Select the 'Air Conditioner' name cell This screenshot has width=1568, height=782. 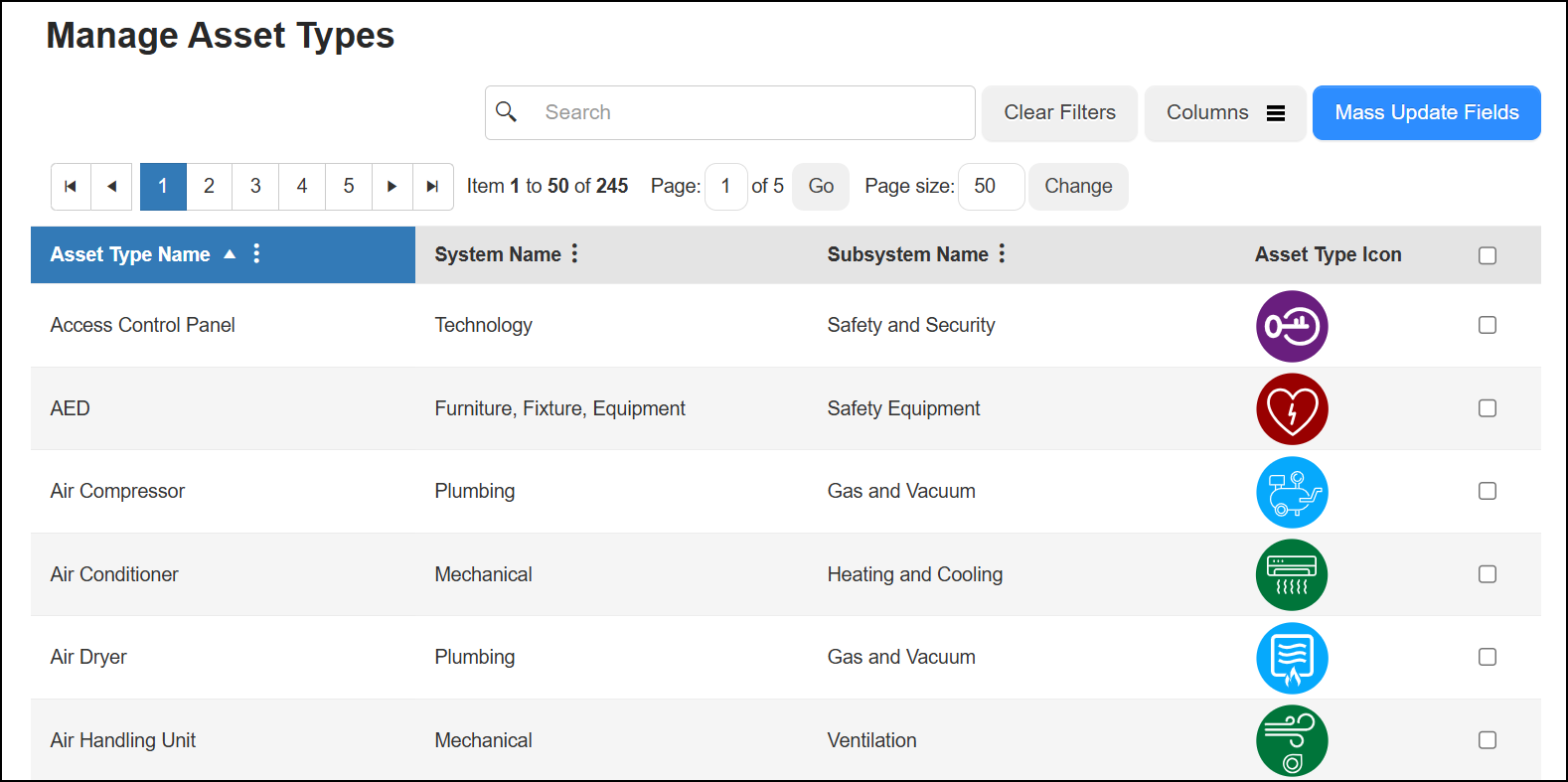click(x=114, y=574)
